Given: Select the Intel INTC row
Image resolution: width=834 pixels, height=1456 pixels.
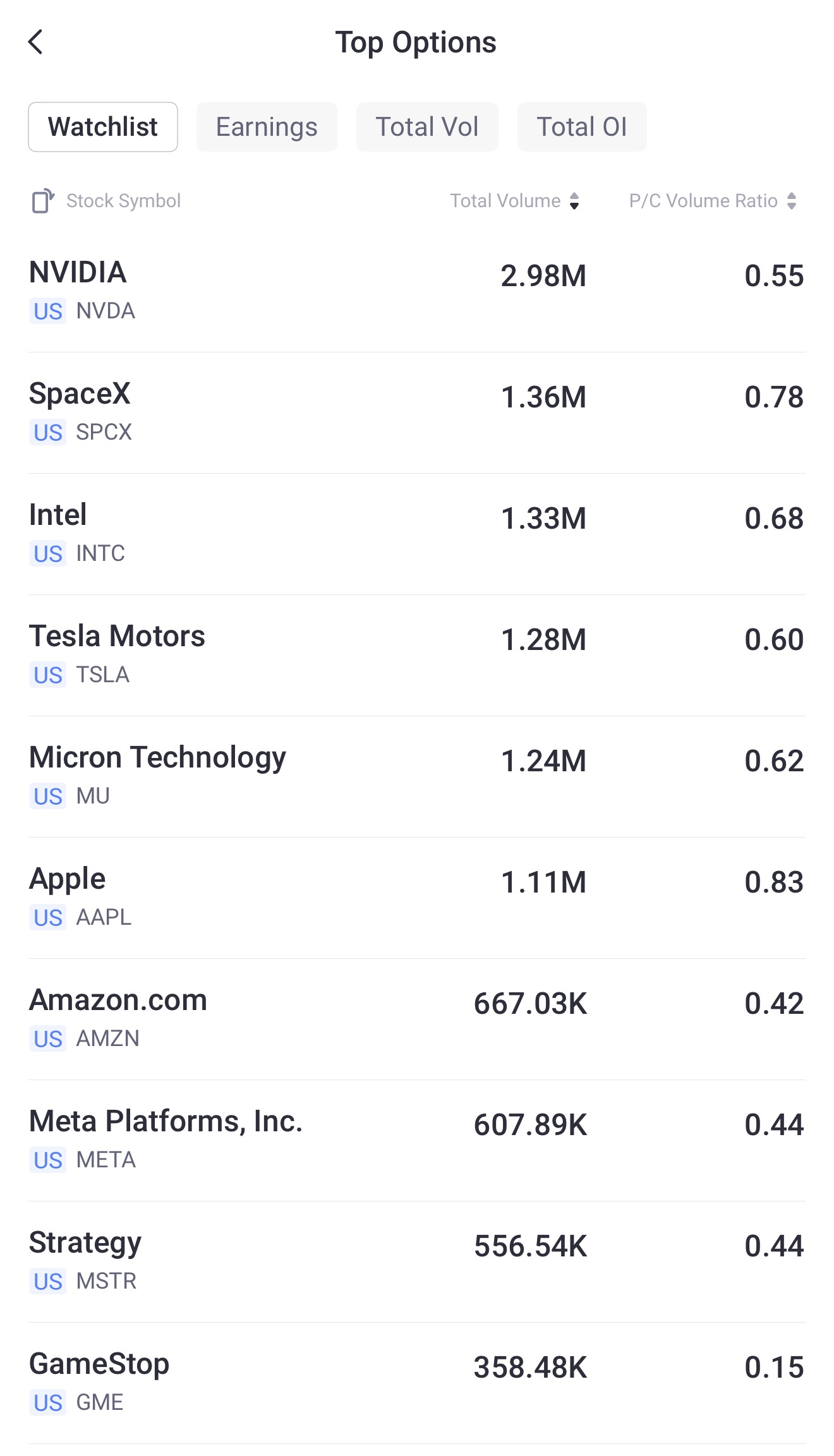Looking at the screenshot, I should pos(417,534).
